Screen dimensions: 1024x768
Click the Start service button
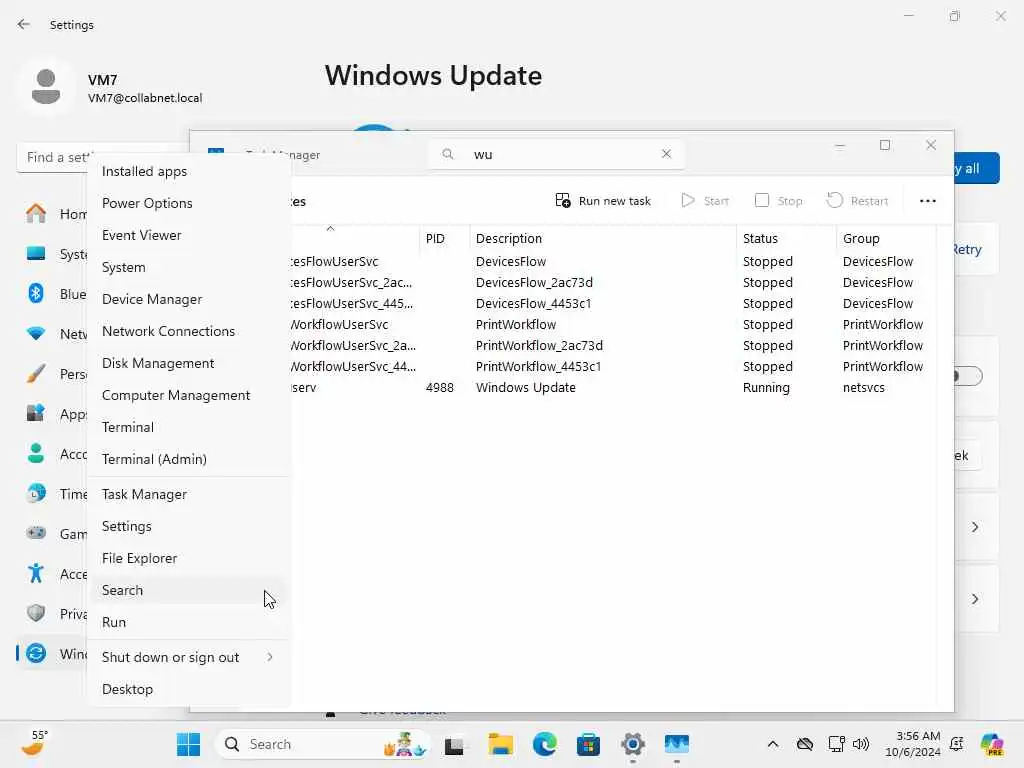click(x=705, y=201)
